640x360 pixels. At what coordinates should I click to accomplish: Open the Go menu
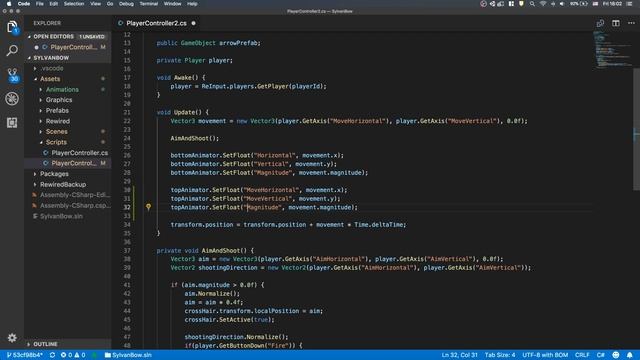click(x=110, y=4)
